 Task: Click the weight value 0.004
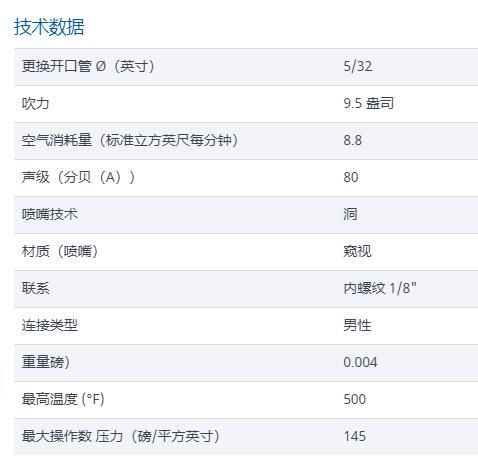click(360, 362)
